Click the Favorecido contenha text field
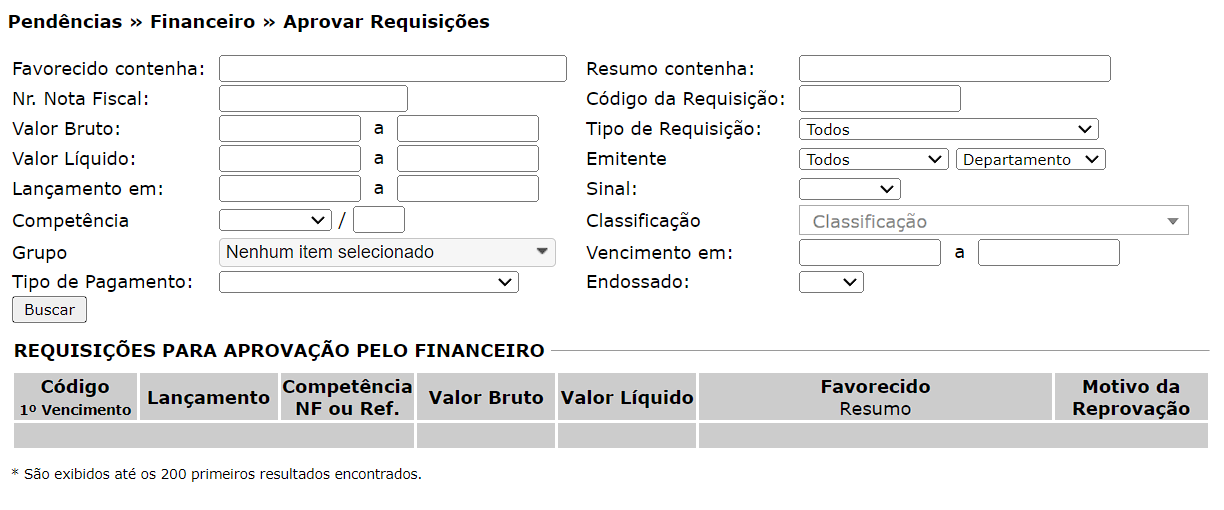Image resolution: width=1224 pixels, height=510 pixels. click(392, 69)
